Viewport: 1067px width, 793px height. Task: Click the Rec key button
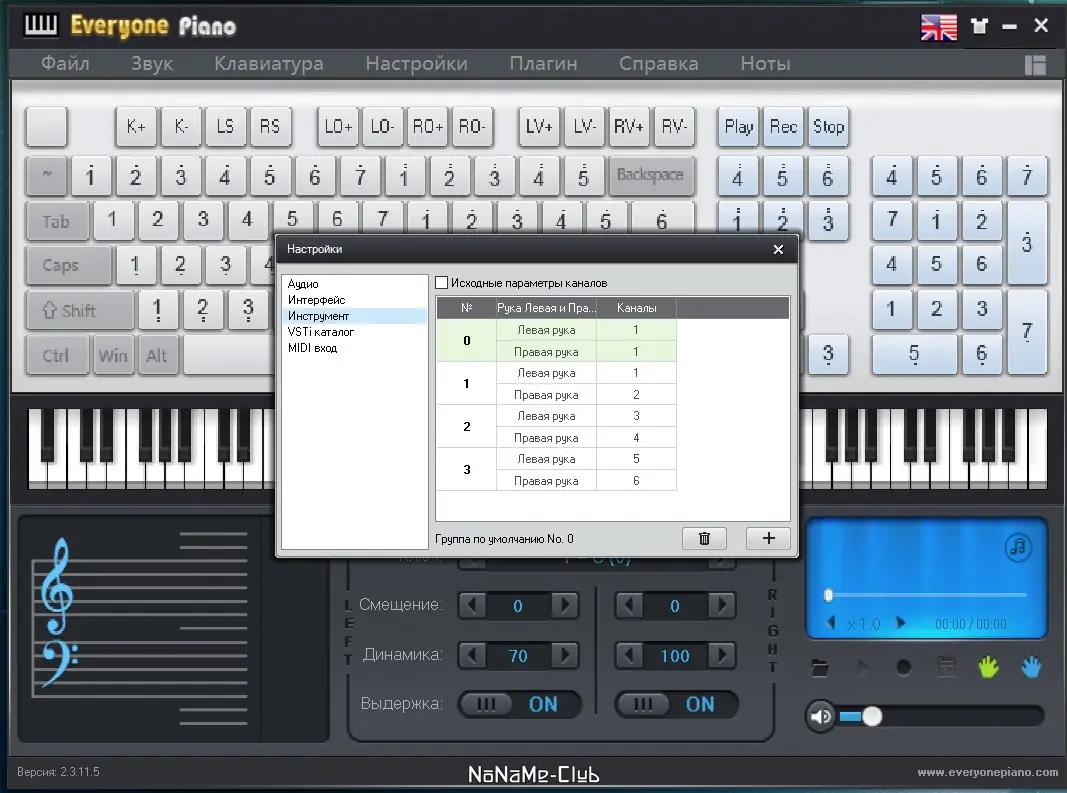[x=783, y=127]
